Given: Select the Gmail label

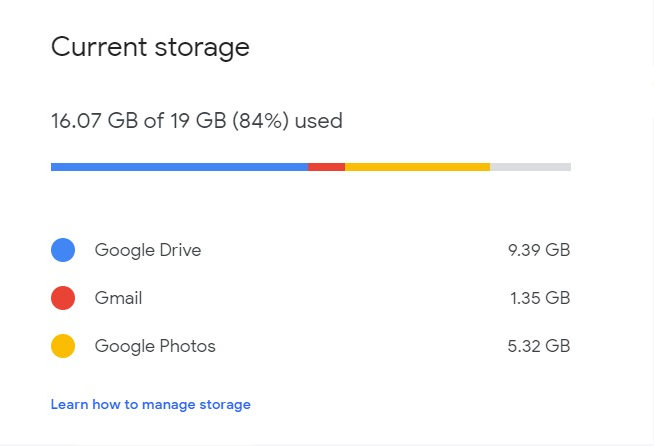Looking at the screenshot, I should pos(118,298).
